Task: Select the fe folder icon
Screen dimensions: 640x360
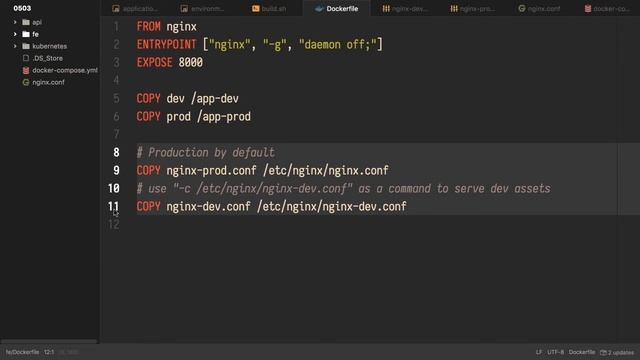Action: pyautogui.click(x=26, y=34)
